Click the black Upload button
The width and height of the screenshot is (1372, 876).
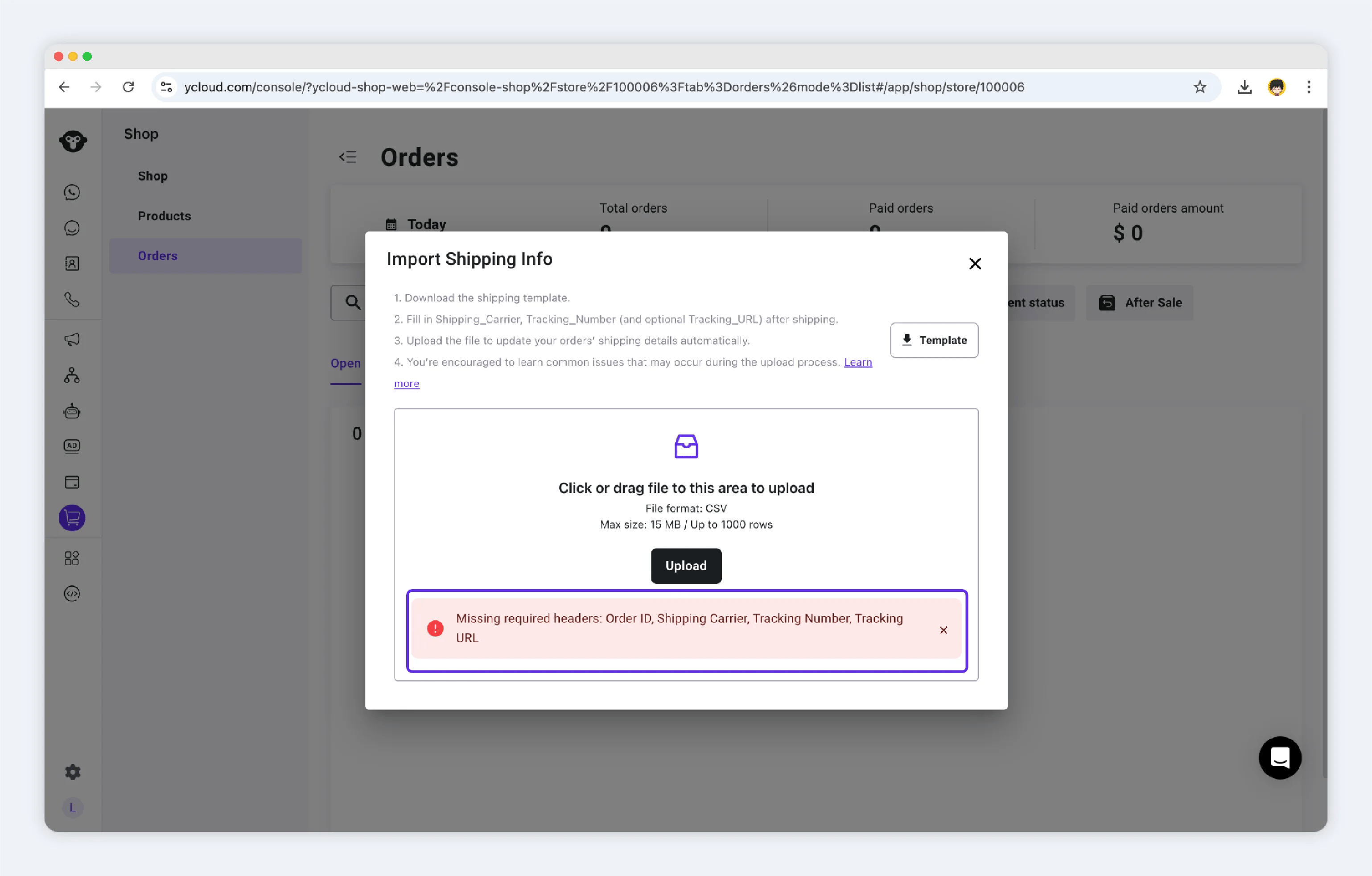[x=686, y=566]
